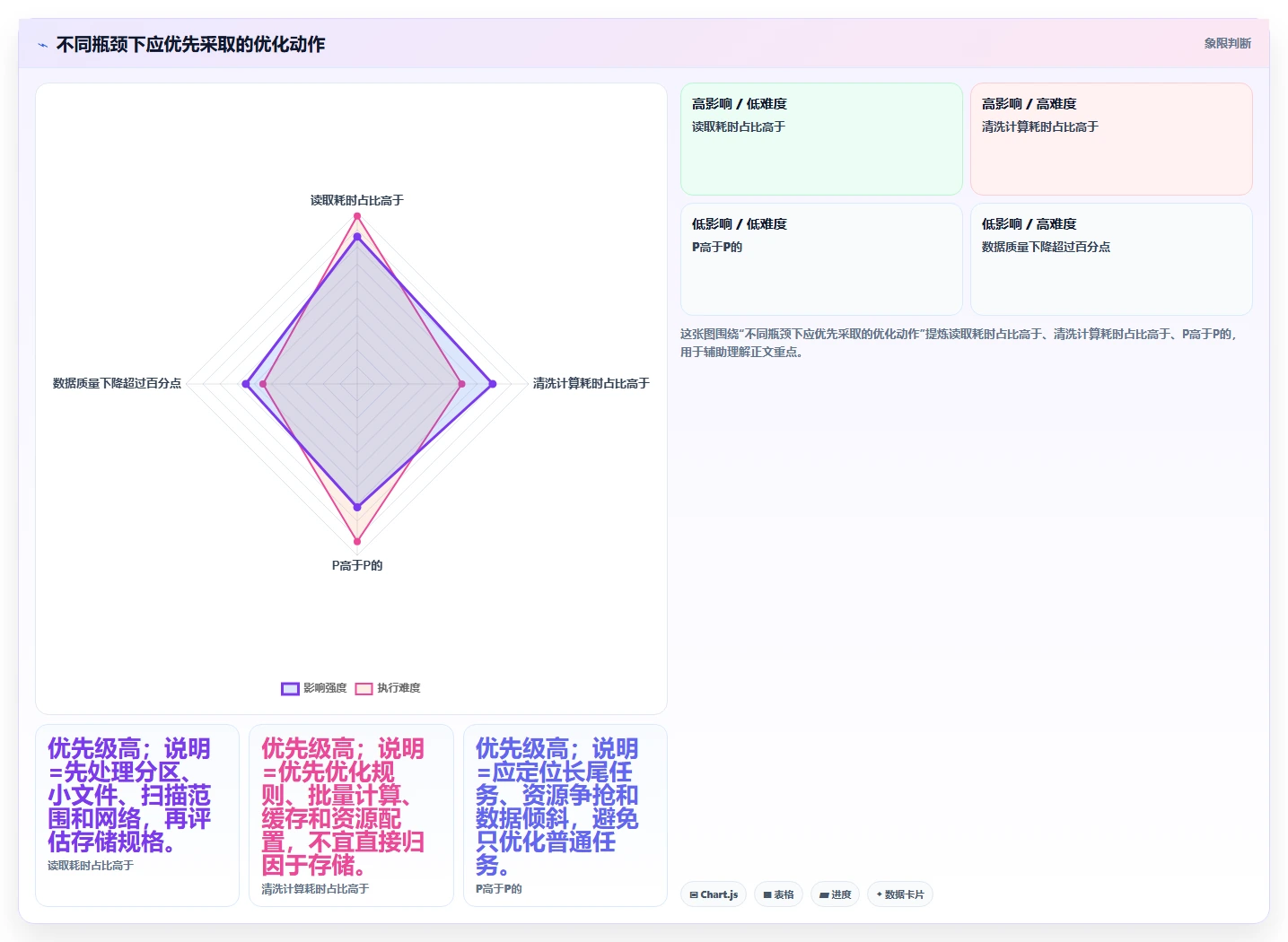Click the 进度 tag at the bottom
The width and height of the screenshot is (1288, 942).
point(835,894)
